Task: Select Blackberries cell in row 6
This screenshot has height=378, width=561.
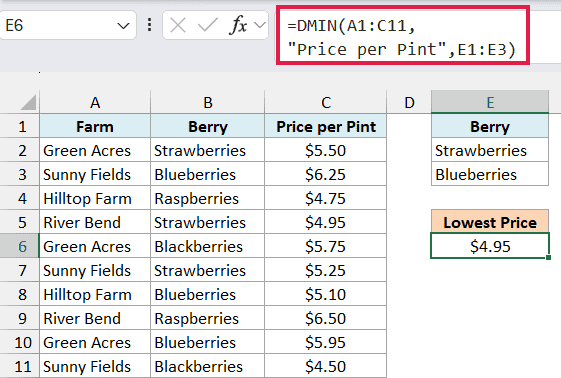Action: (x=208, y=246)
